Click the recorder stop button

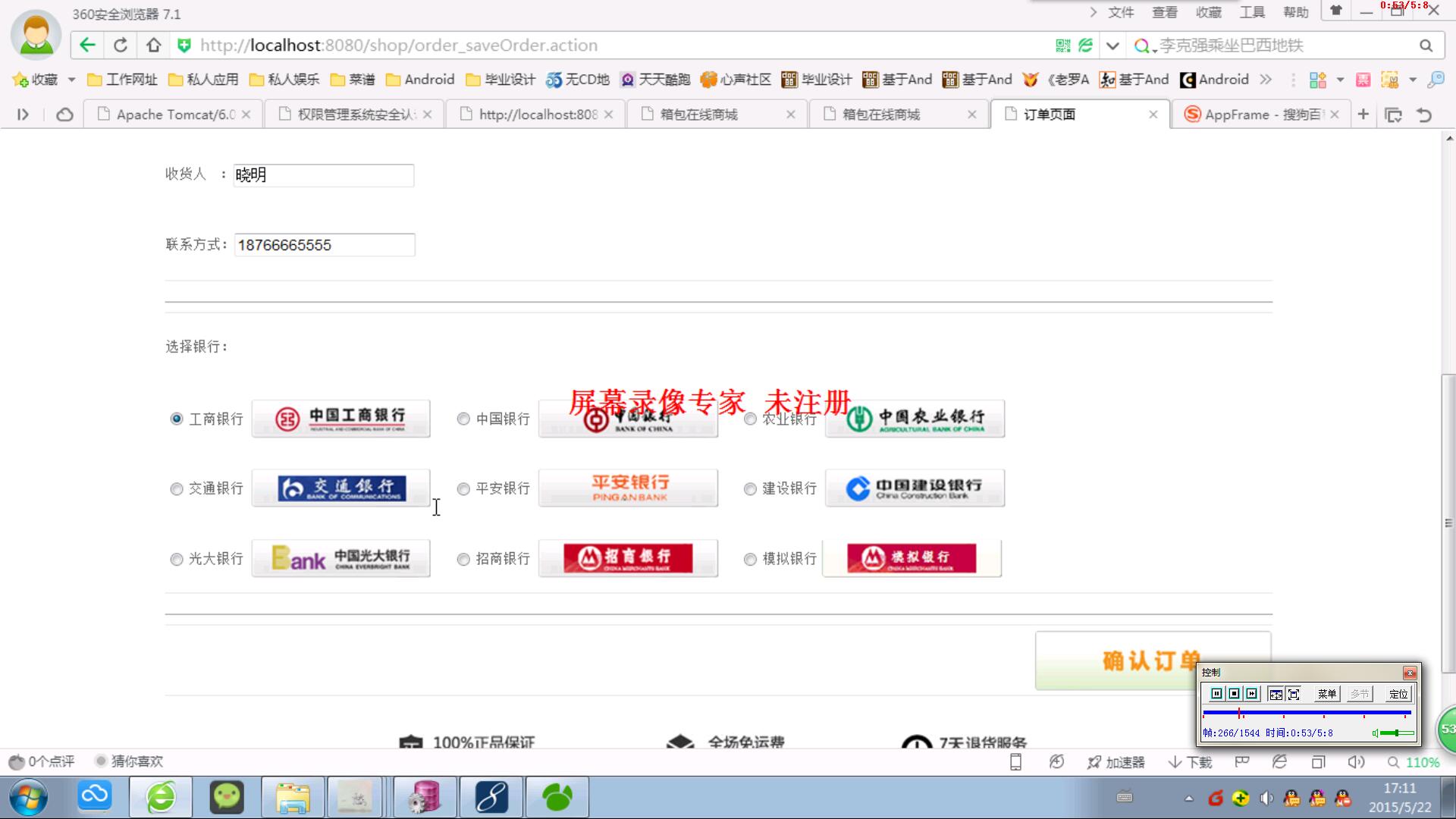(x=1234, y=694)
